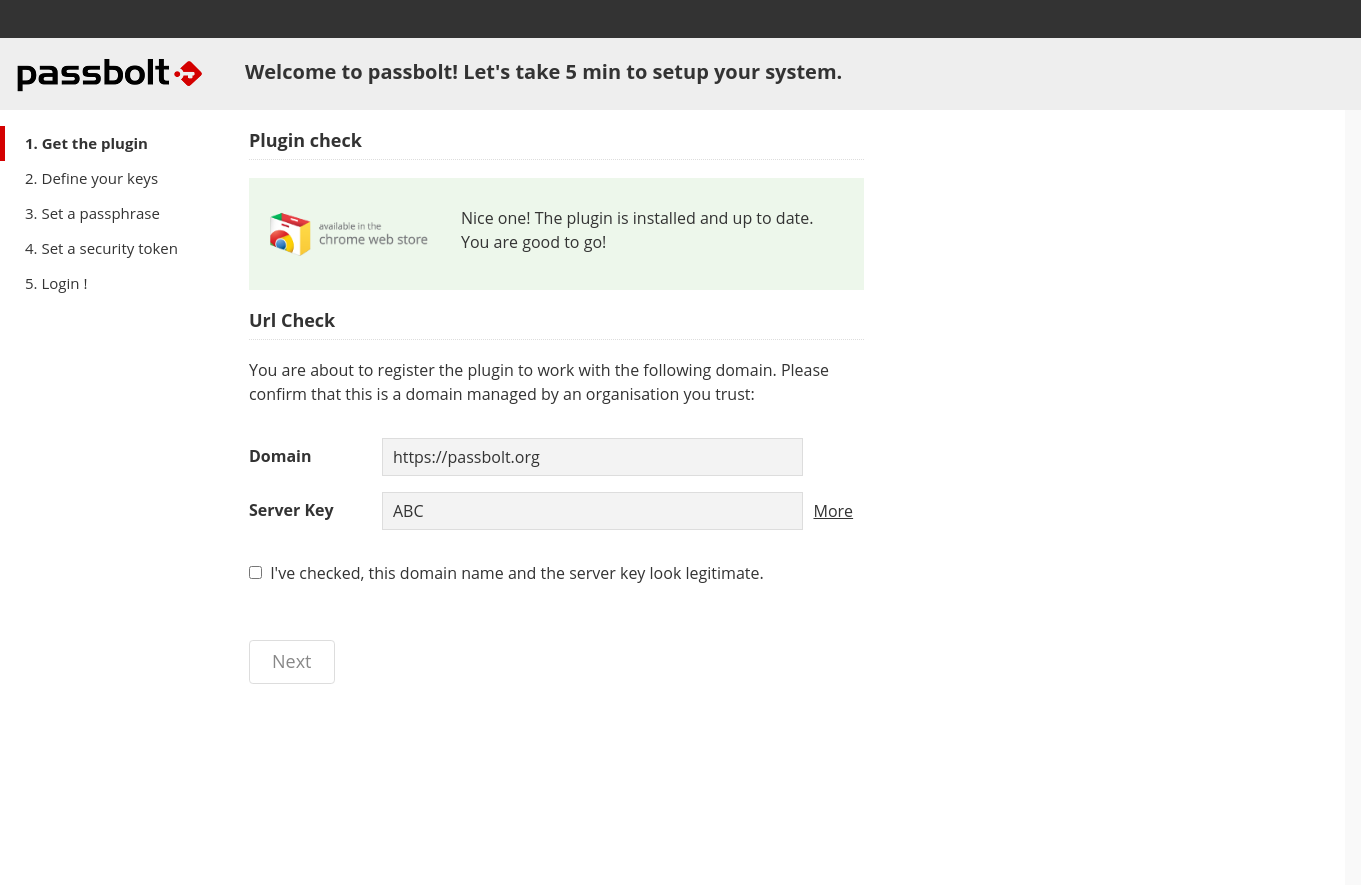
Task: Go to step 2. Define your keys
Action: pos(91,179)
